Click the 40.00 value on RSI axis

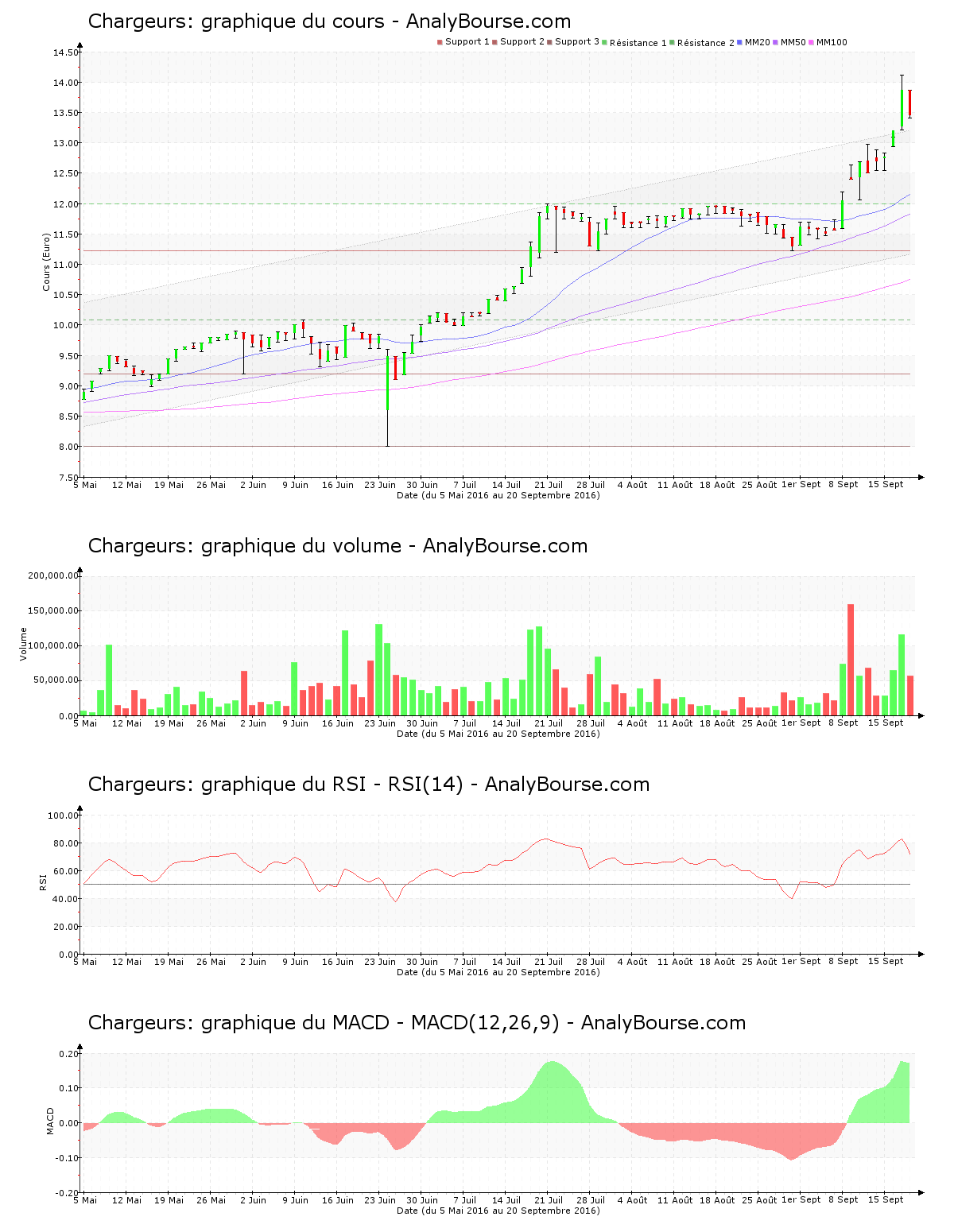[x=66, y=899]
